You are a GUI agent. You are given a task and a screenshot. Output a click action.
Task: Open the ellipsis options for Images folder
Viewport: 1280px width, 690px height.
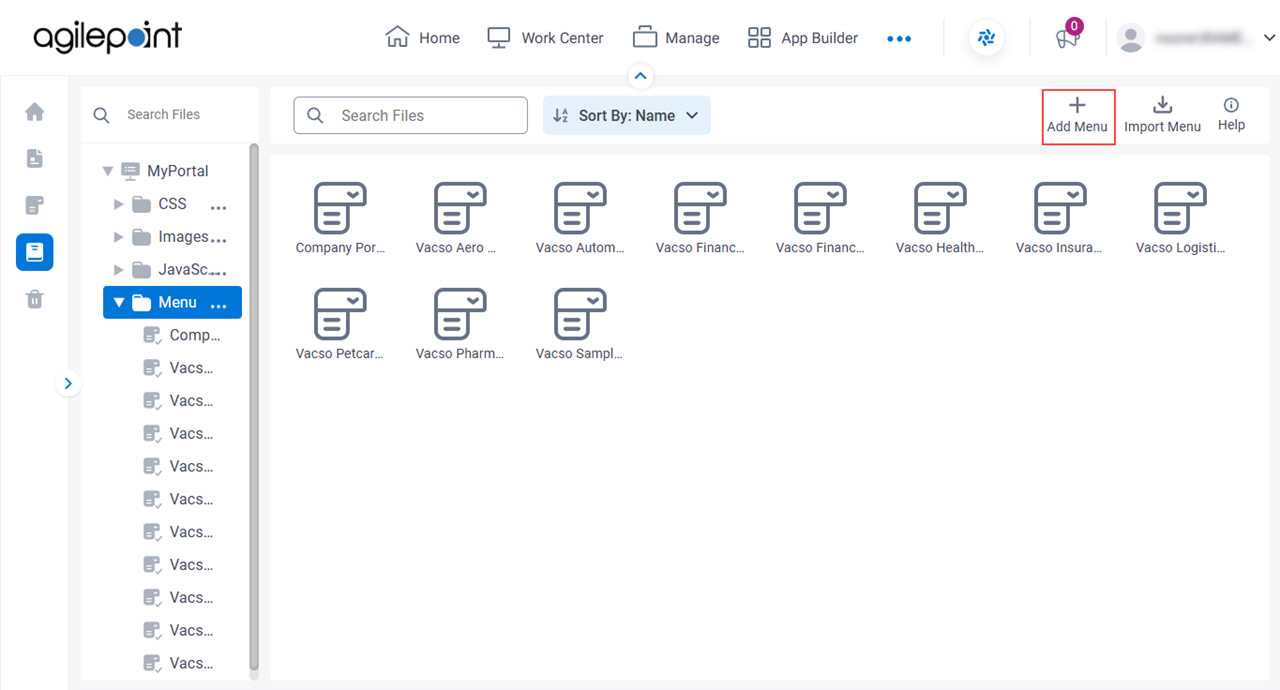click(x=219, y=239)
